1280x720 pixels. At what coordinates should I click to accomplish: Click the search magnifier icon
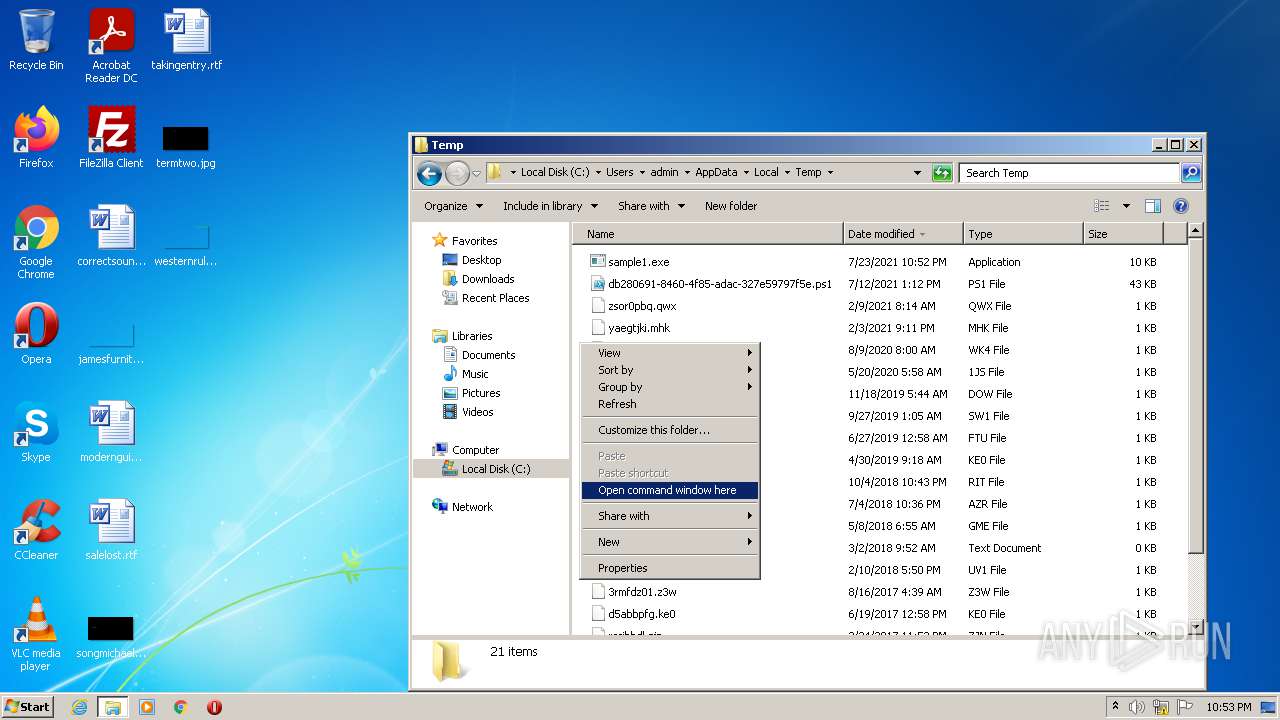1190,173
